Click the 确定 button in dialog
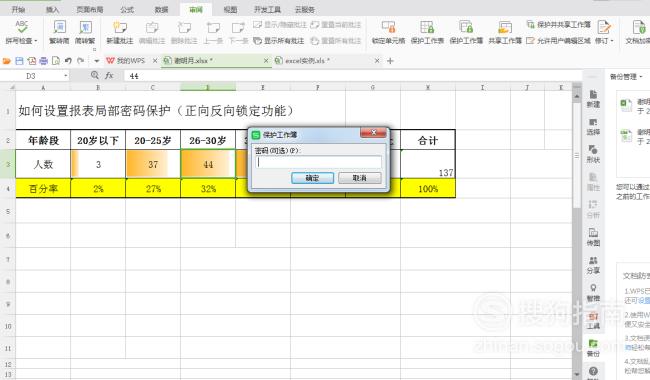This screenshot has width=650, height=380. 312,178
